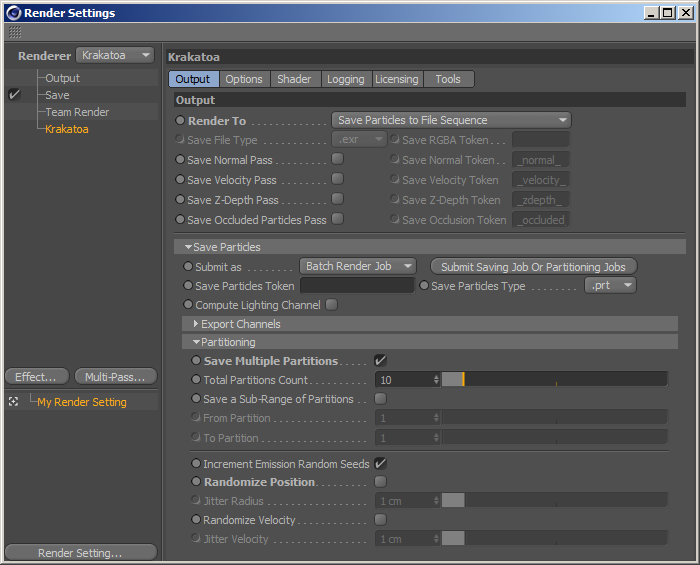The image size is (700, 565).
Task: Click the Save Particles Token input field
Action: click(357, 286)
